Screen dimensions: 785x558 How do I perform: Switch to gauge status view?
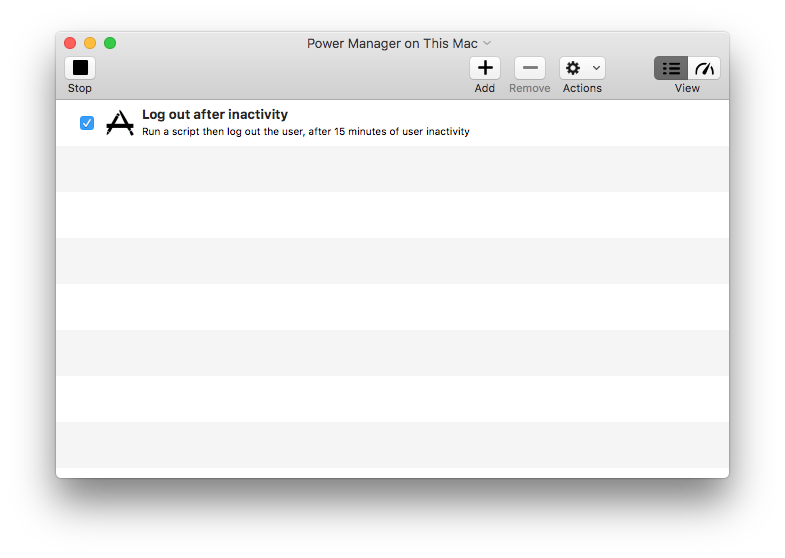pos(704,68)
